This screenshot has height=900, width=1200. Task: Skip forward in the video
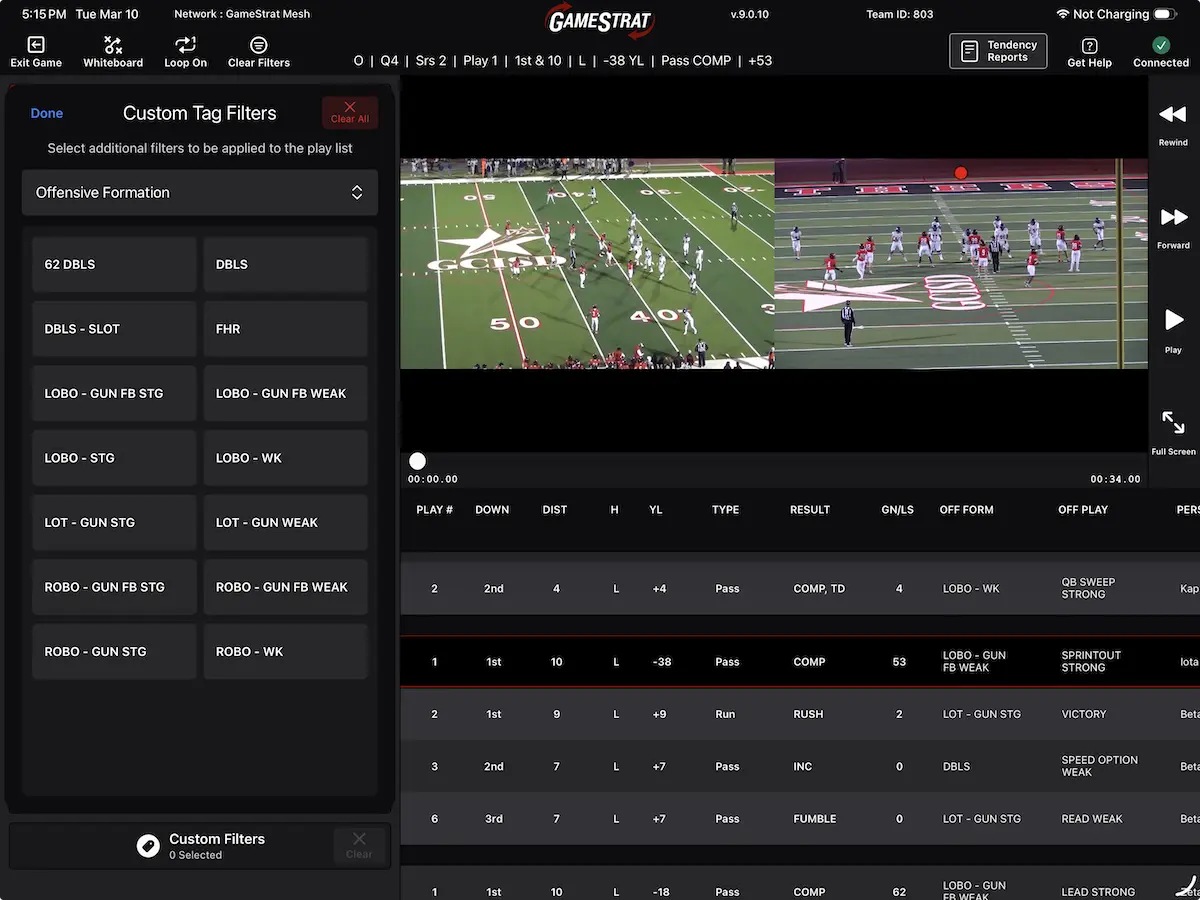pos(1173,218)
